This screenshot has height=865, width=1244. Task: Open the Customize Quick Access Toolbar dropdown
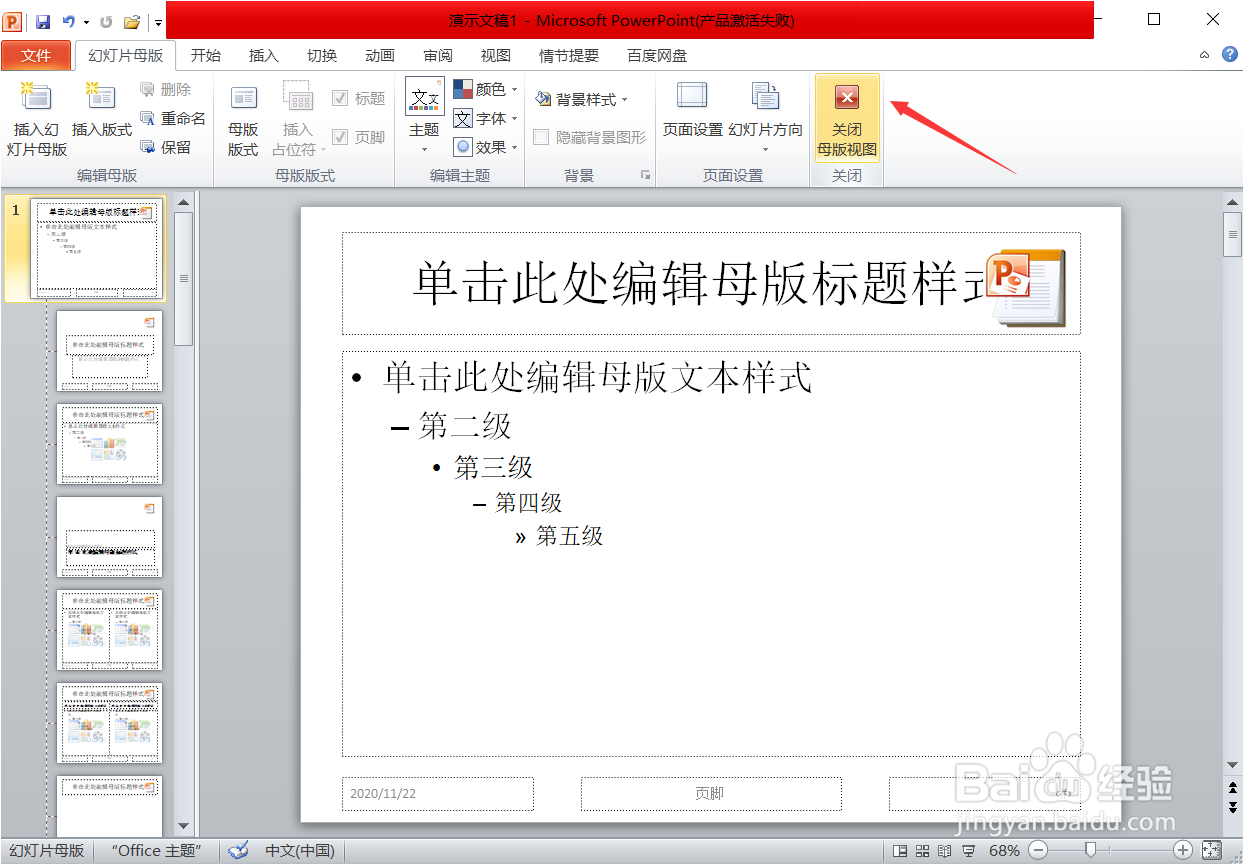coord(158,21)
